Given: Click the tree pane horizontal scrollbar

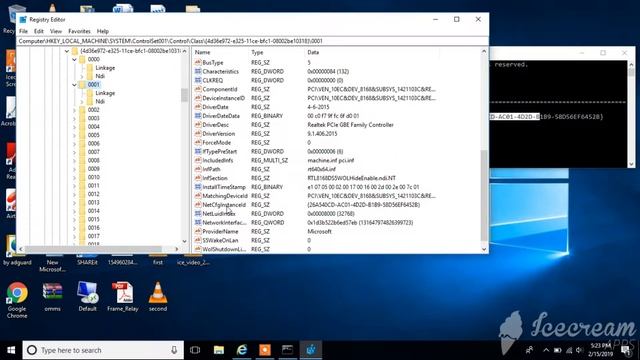Looking at the screenshot, I should click(x=93, y=249).
